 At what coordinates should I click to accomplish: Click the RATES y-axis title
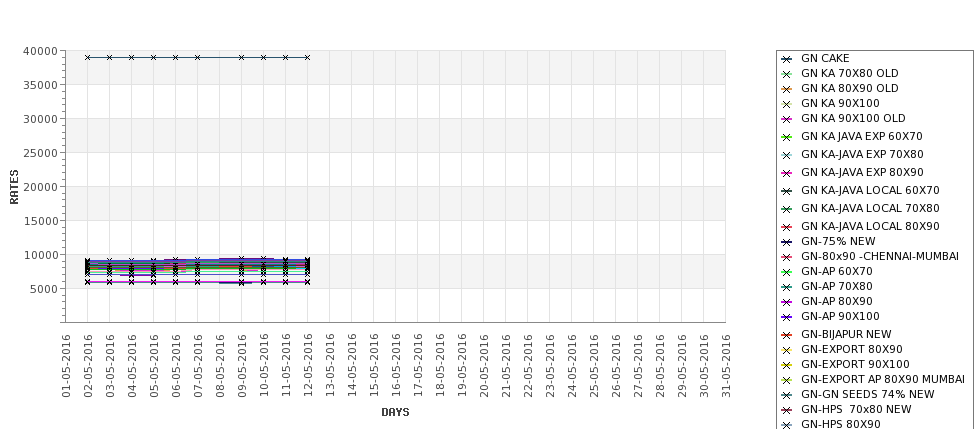14,187
